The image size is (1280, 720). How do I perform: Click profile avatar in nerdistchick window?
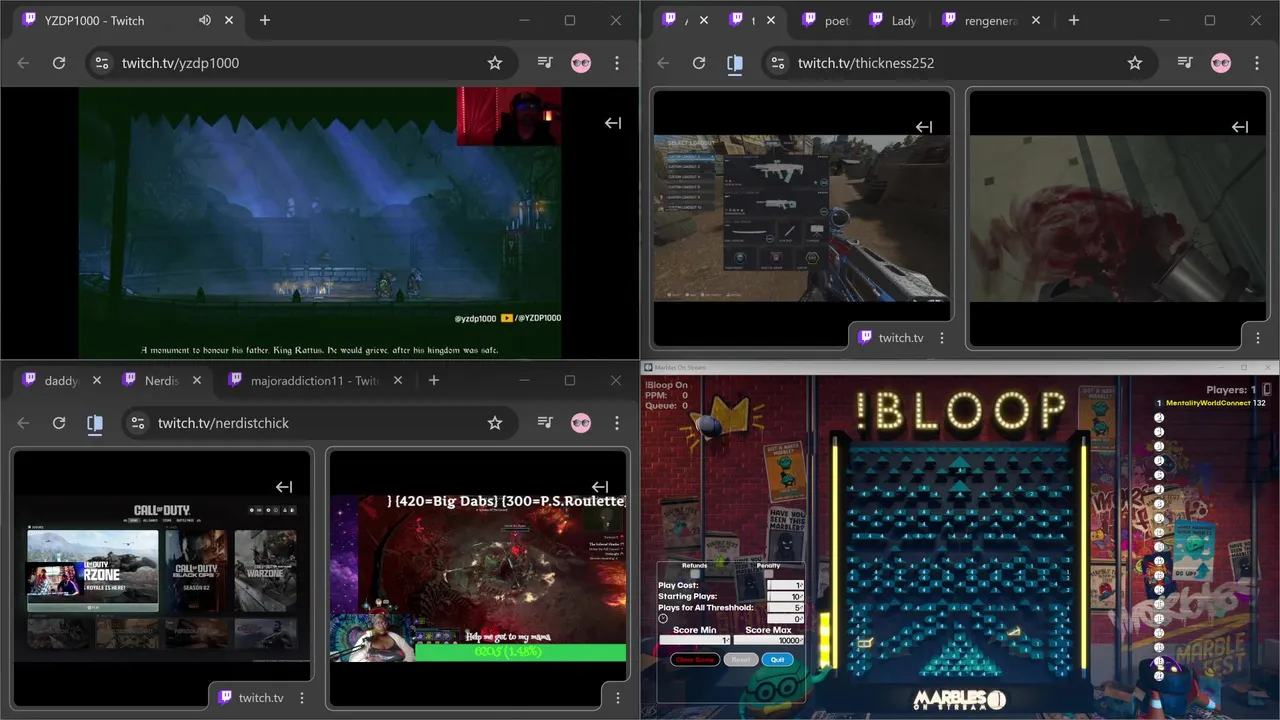click(581, 423)
